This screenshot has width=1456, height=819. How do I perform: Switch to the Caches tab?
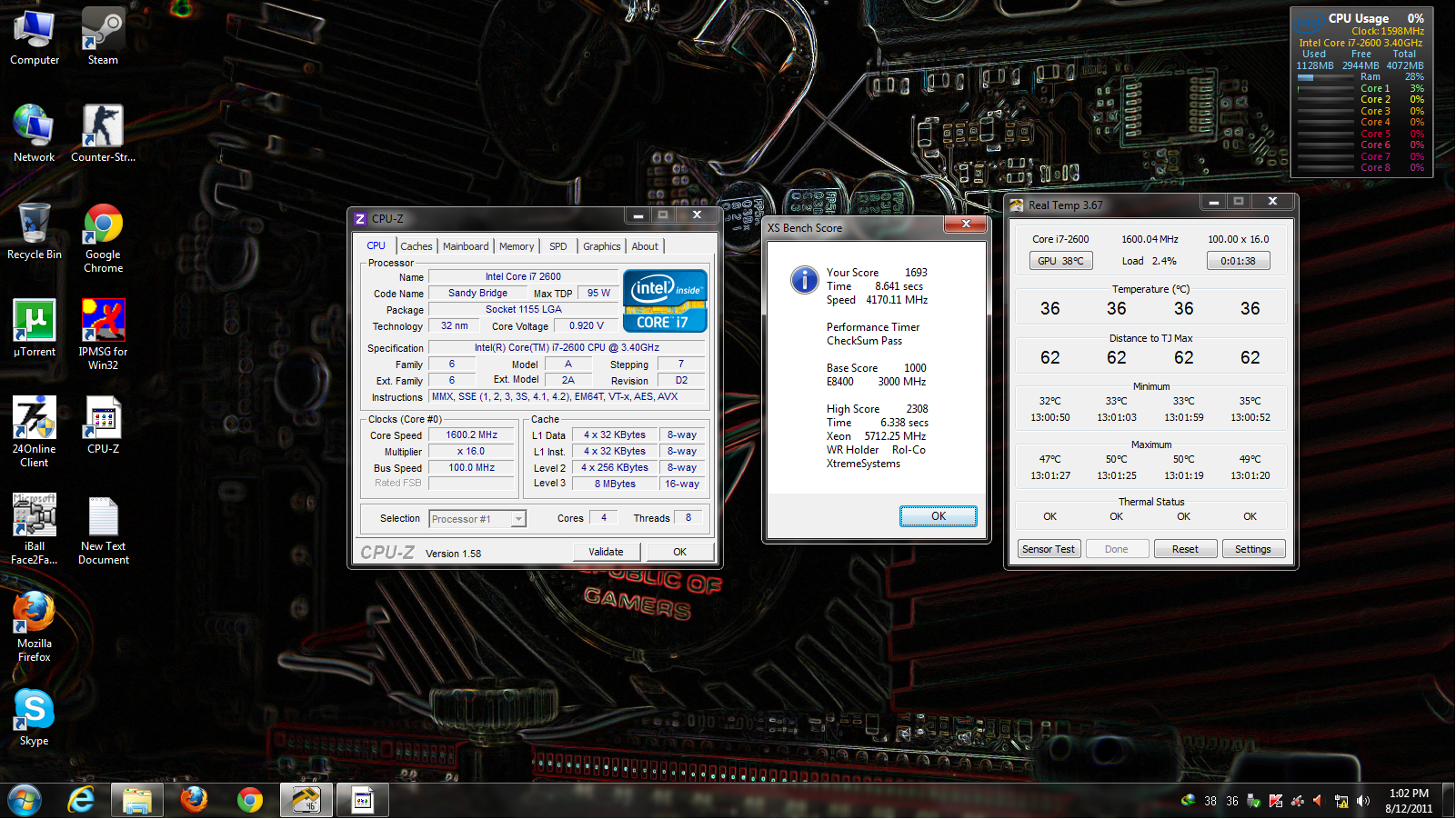(417, 246)
